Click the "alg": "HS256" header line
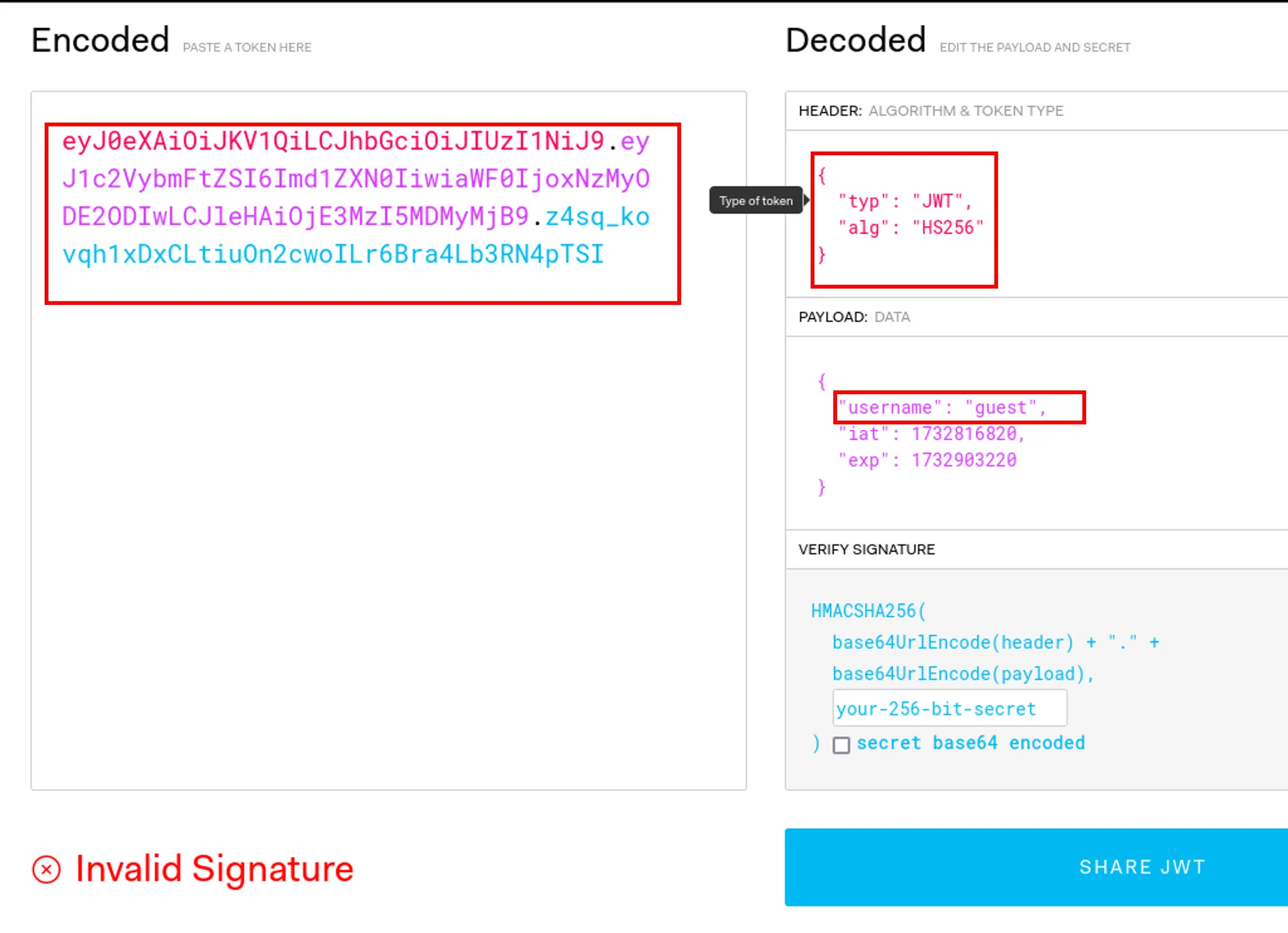This screenshot has height=933, width=1288. (x=911, y=228)
